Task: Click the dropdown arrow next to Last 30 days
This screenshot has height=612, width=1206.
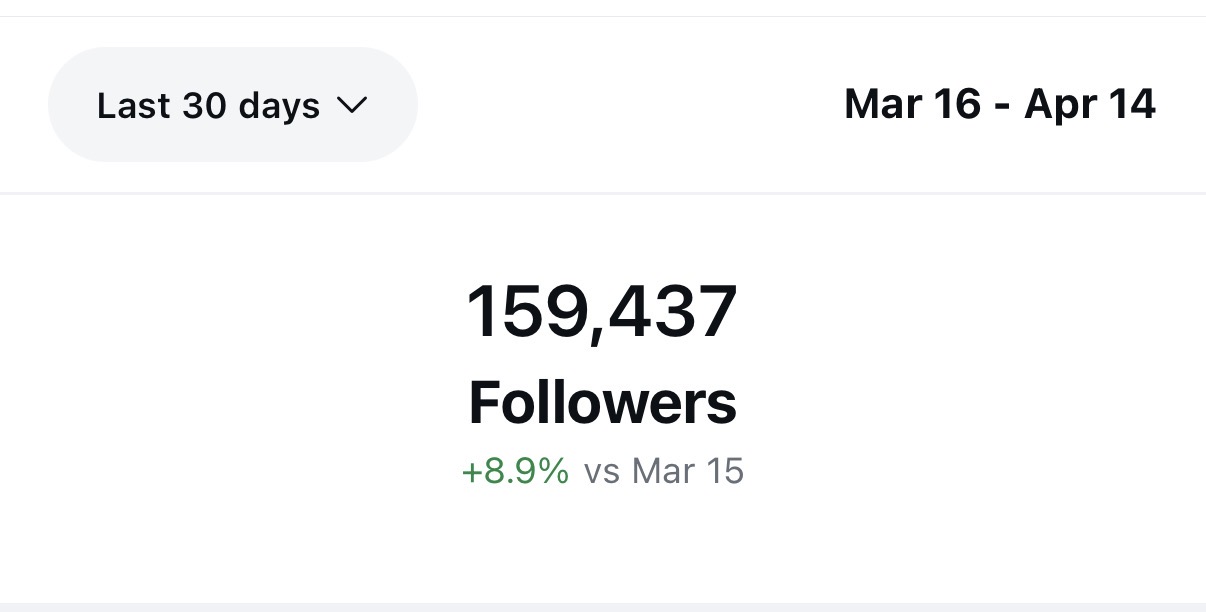Action: tap(352, 104)
